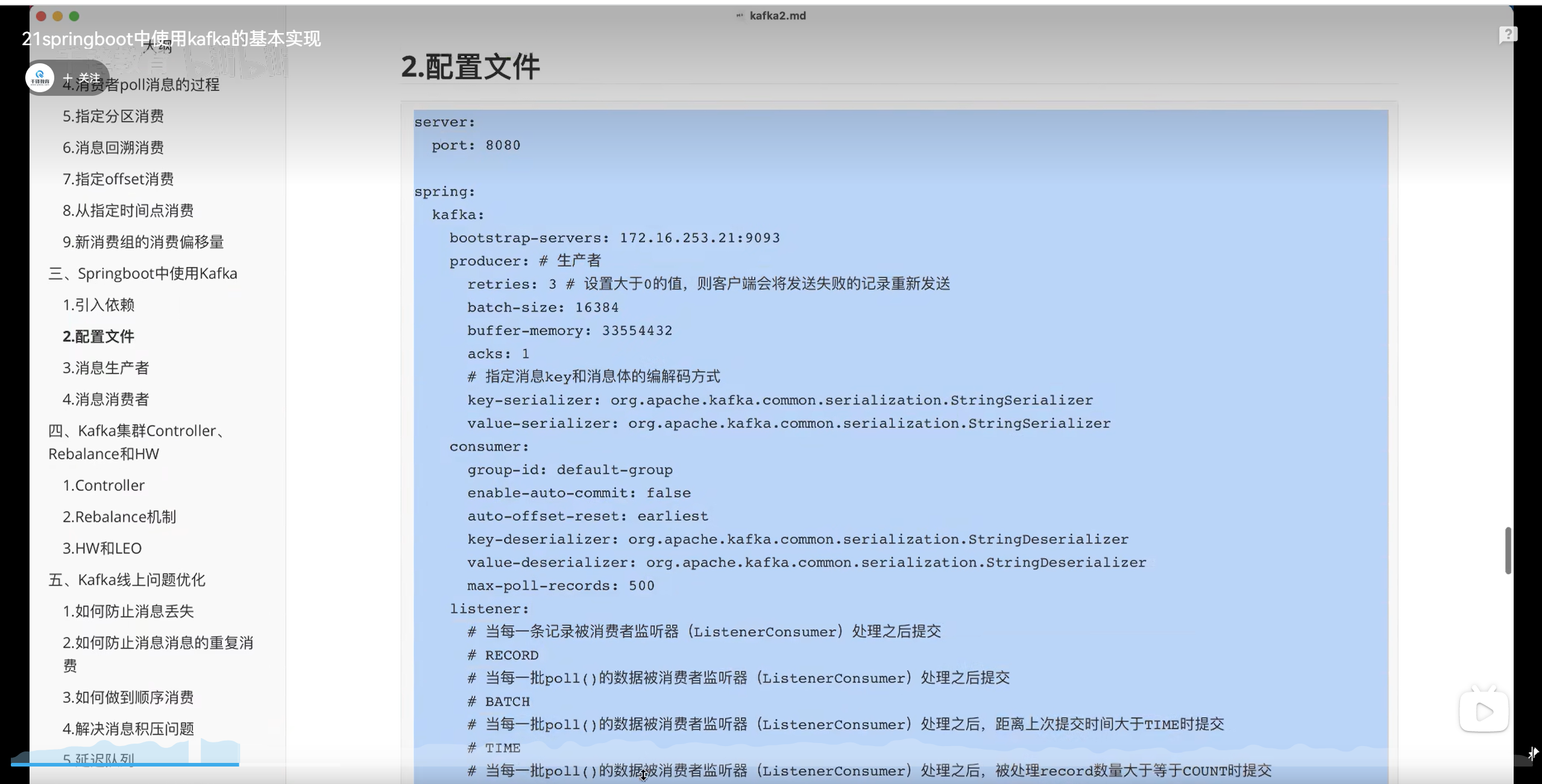Viewport: 1542px width, 784px height.
Task: Click the arrow icon at bottom-right corner
Action: click(x=1533, y=753)
